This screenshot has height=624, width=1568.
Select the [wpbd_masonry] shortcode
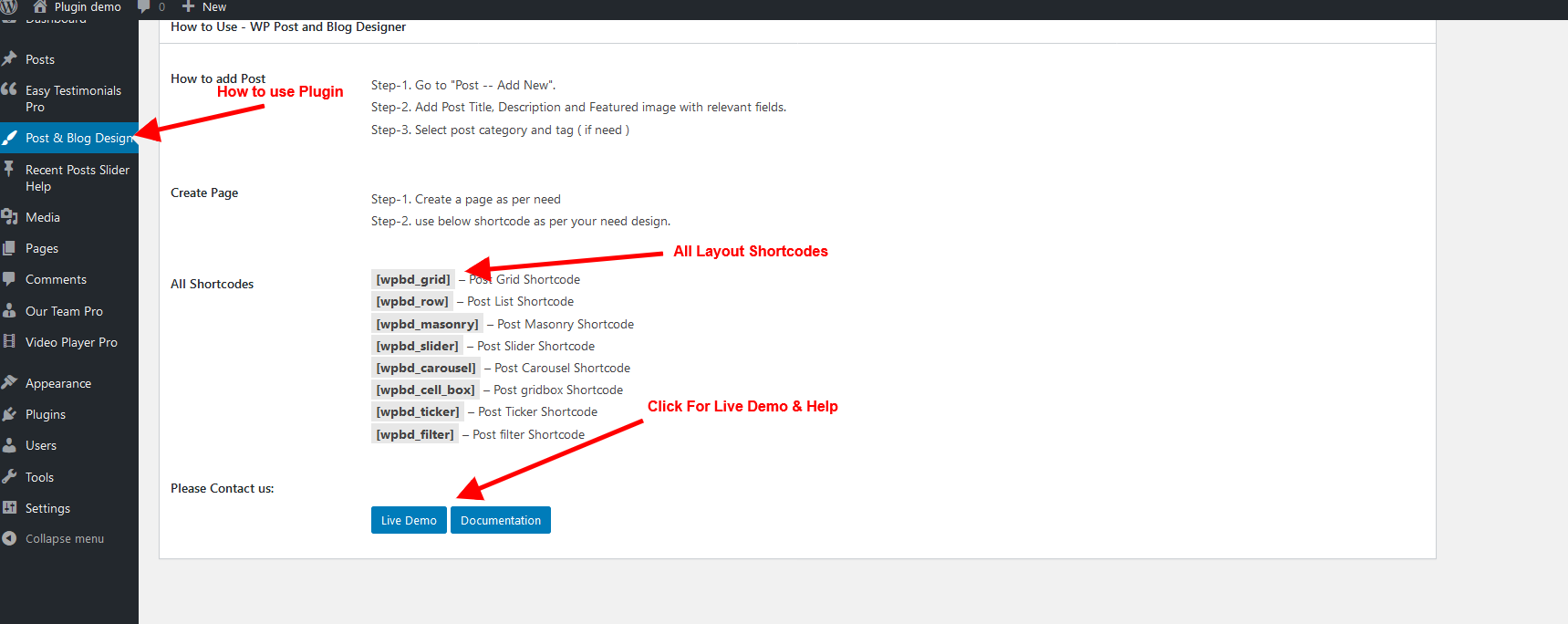[427, 324]
